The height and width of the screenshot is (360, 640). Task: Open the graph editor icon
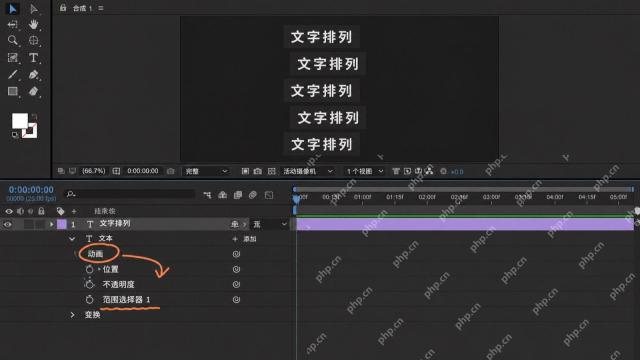click(x=269, y=195)
